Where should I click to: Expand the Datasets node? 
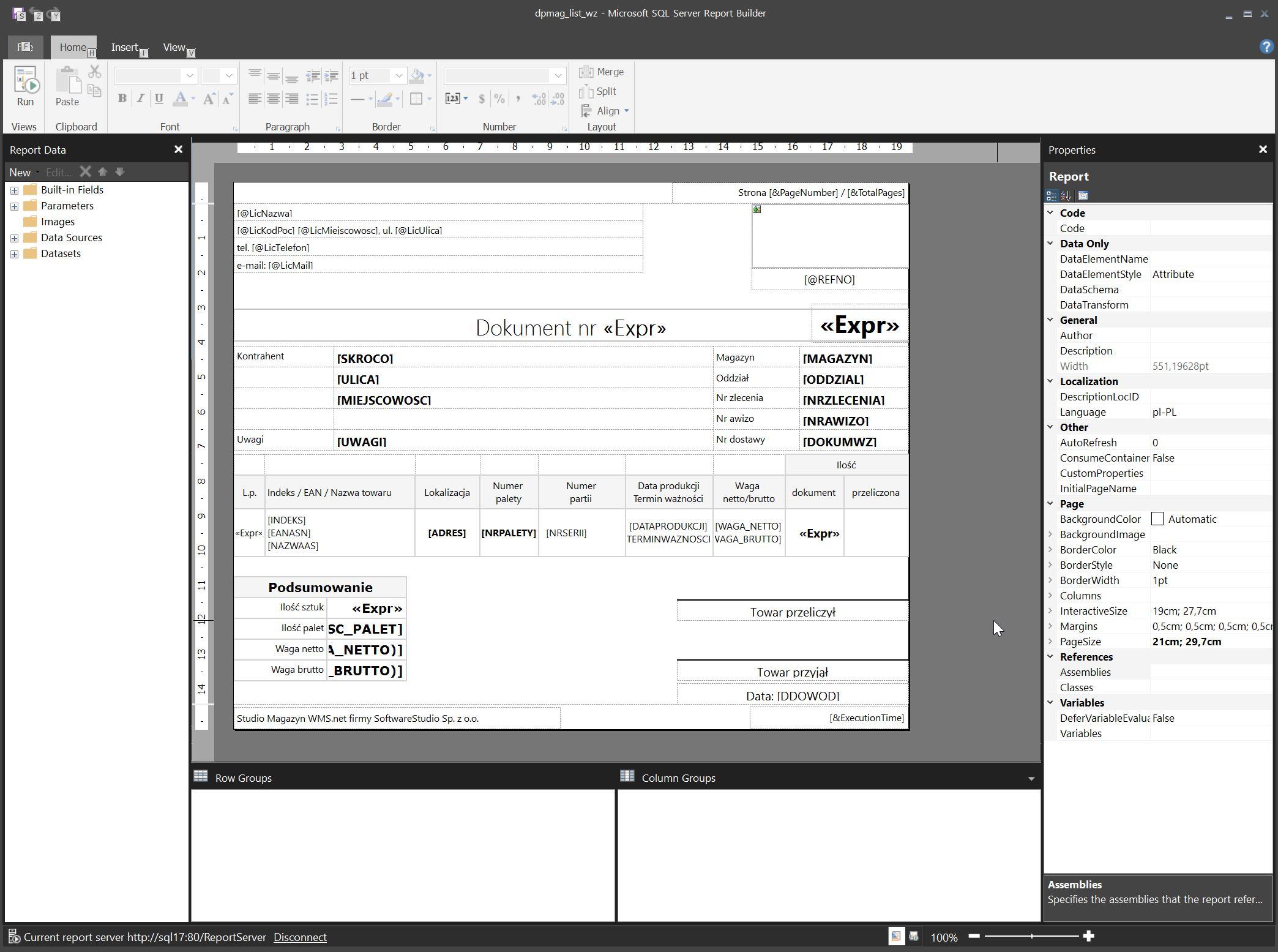[14, 254]
